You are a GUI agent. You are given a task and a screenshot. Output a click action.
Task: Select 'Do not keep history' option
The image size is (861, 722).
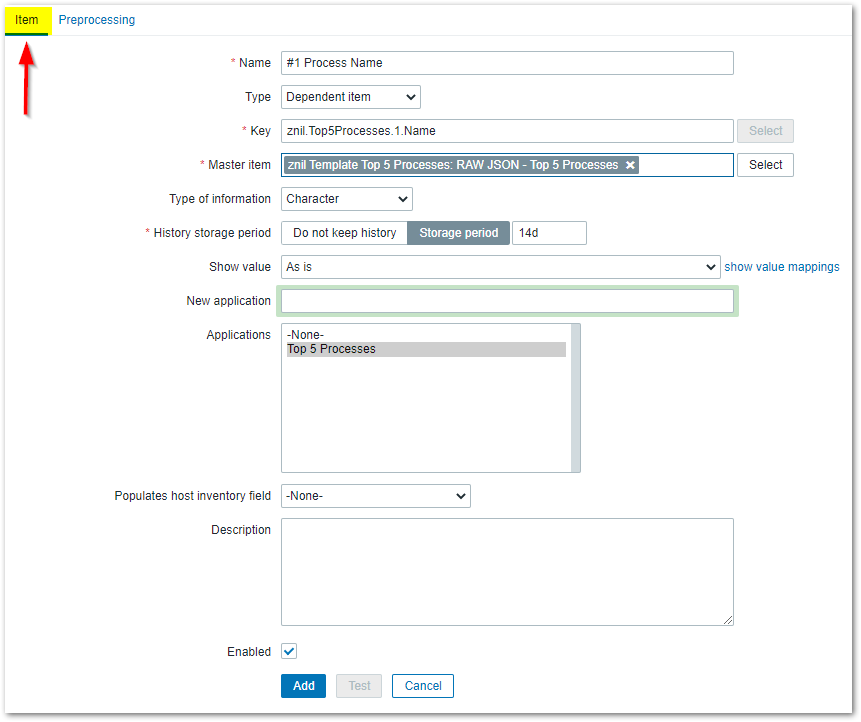coord(344,233)
